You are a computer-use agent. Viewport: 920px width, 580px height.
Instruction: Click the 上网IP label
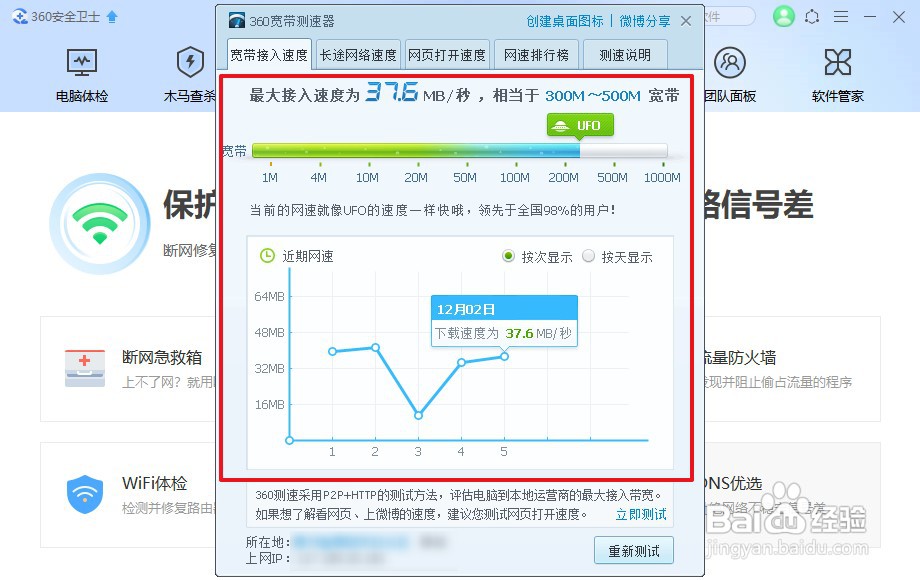268,558
